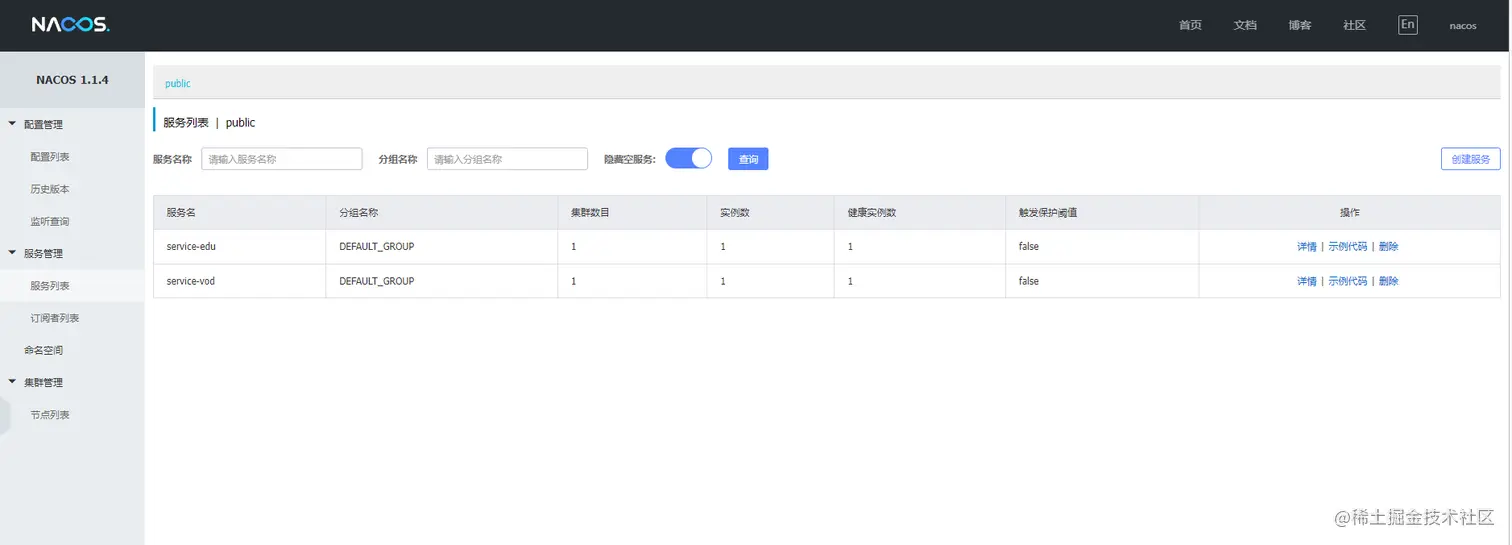Click the 查询 button
The height and width of the screenshot is (545, 1512).
click(748, 159)
